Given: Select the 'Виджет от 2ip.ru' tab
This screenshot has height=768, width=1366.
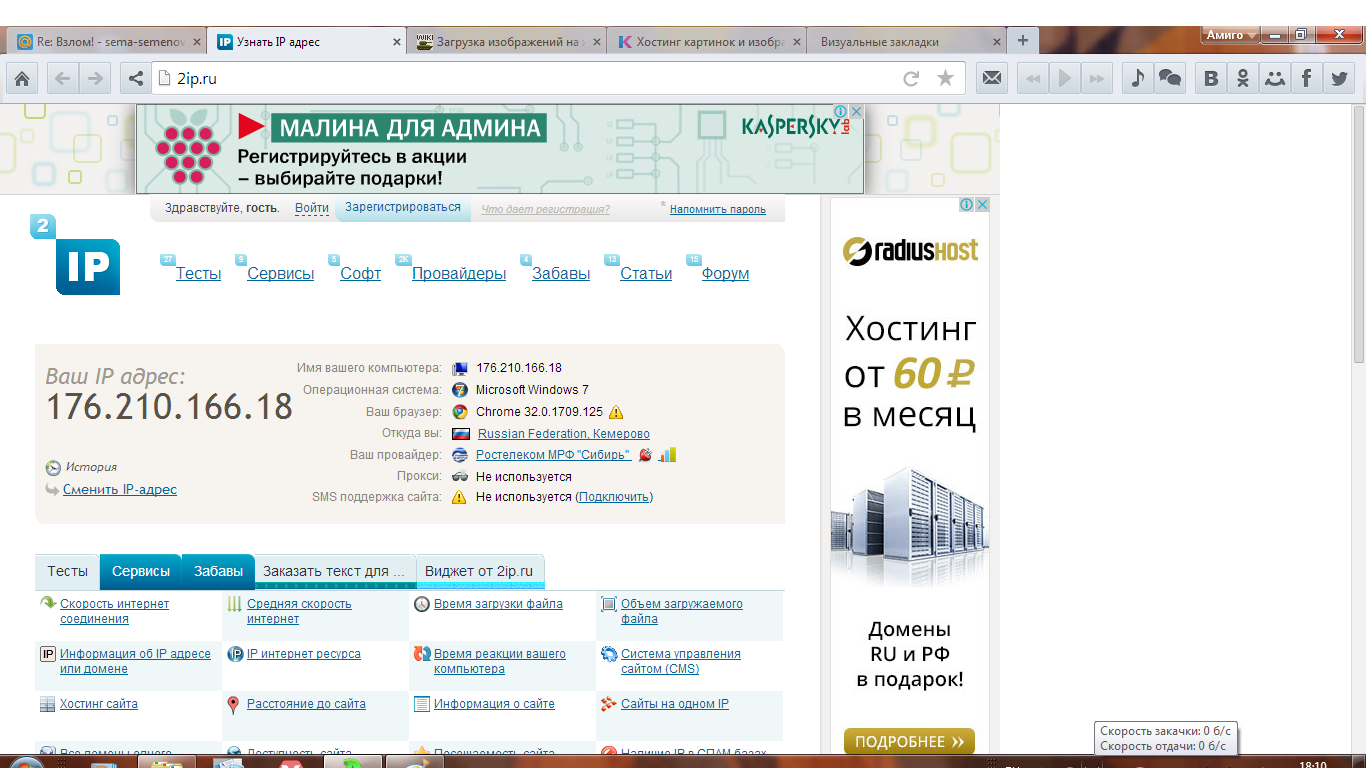Looking at the screenshot, I should click(479, 571).
